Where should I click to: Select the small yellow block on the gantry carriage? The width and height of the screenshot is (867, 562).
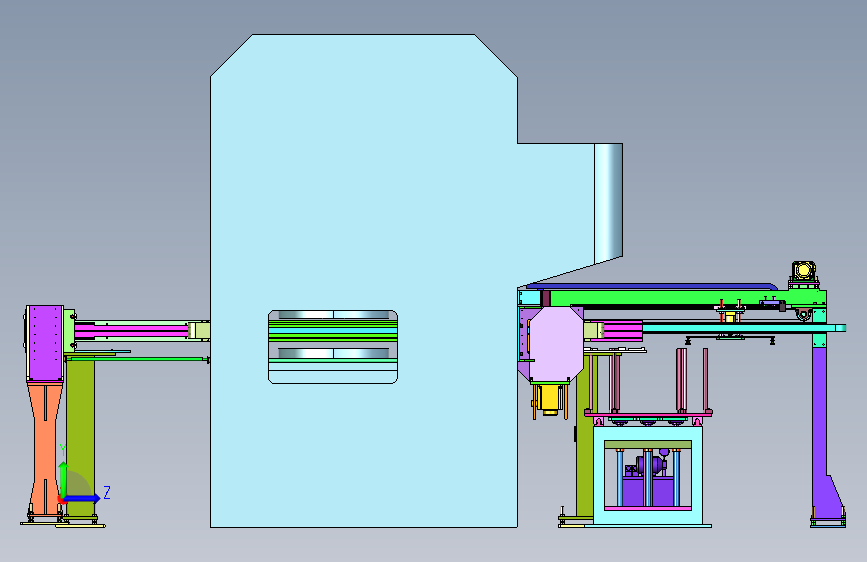pos(730,317)
